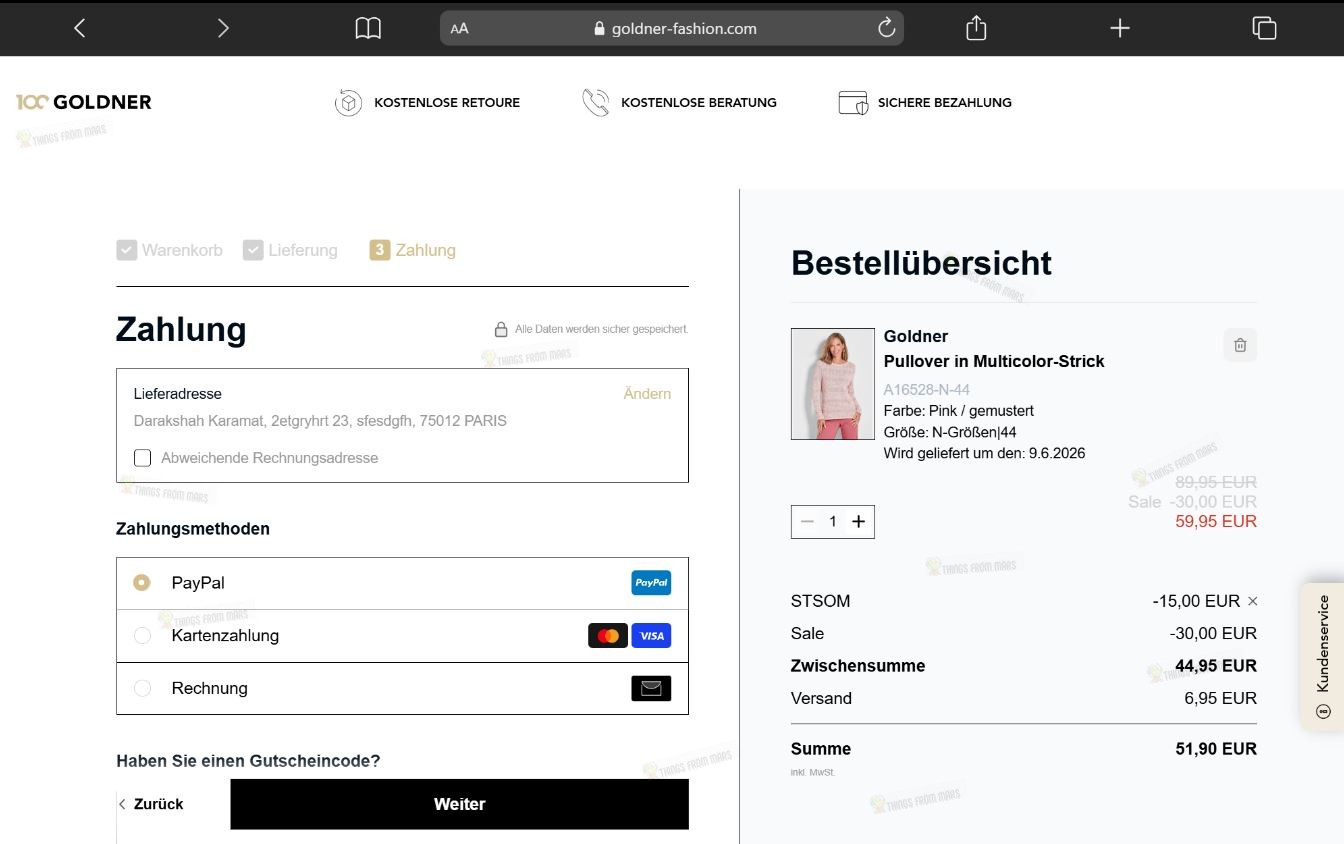Expand Haben Sie einen Gutscheincode section
Image resolution: width=1344 pixels, height=844 pixels.
tap(248, 761)
